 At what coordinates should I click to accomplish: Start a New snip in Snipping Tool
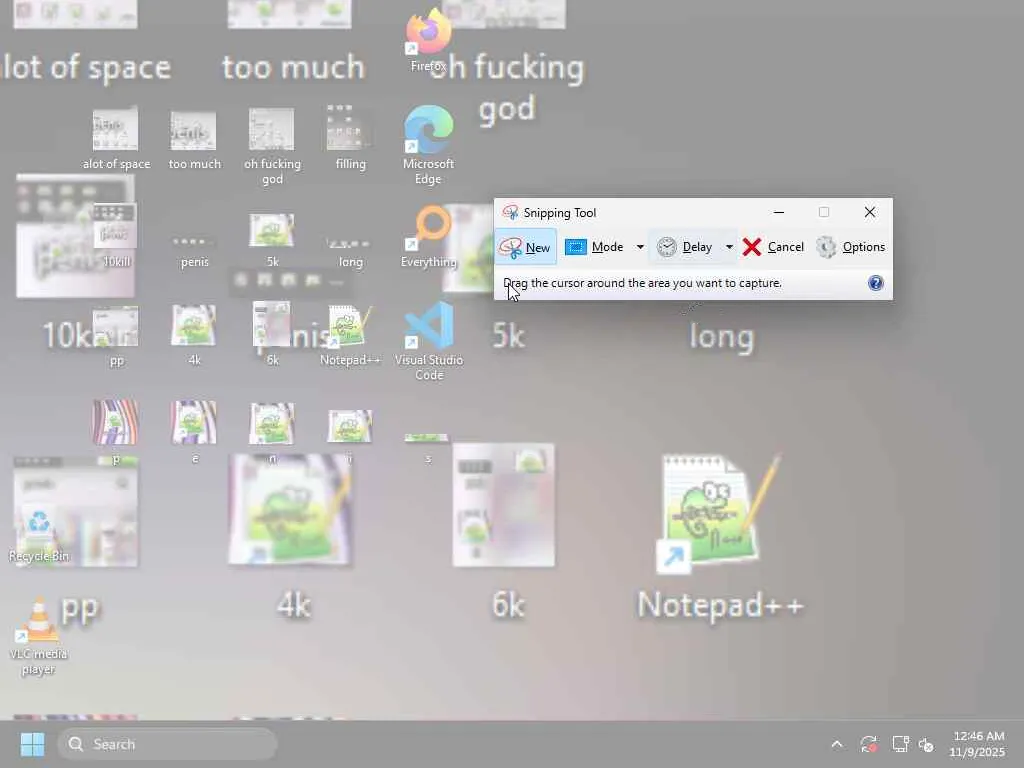[x=526, y=247]
